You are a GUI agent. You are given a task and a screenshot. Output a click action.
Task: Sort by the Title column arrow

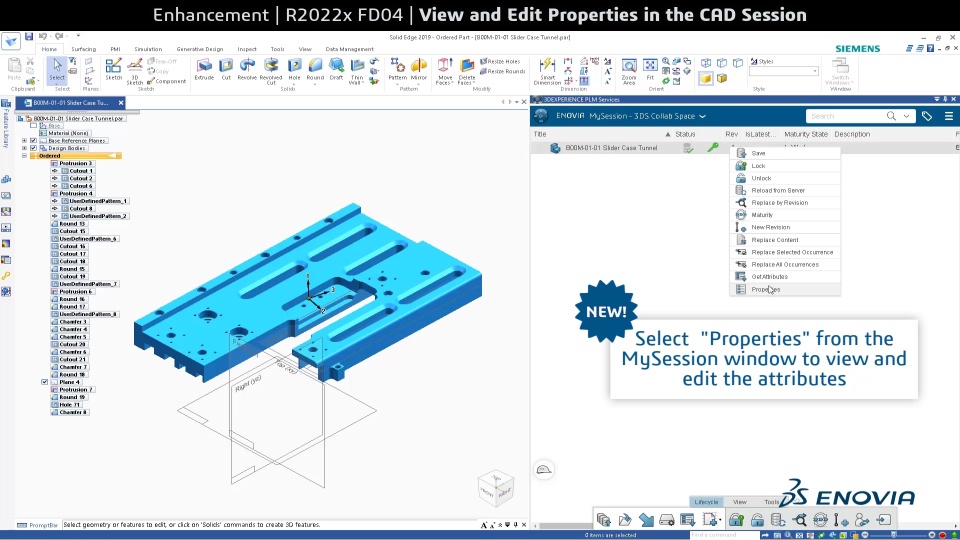tap(667, 134)
